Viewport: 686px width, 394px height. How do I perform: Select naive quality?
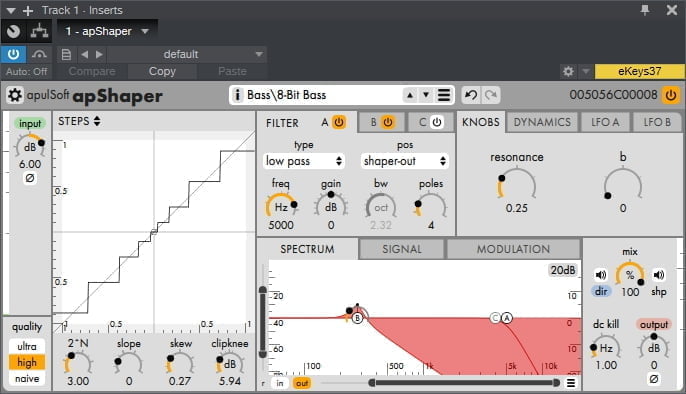click(x=27, y=378)
